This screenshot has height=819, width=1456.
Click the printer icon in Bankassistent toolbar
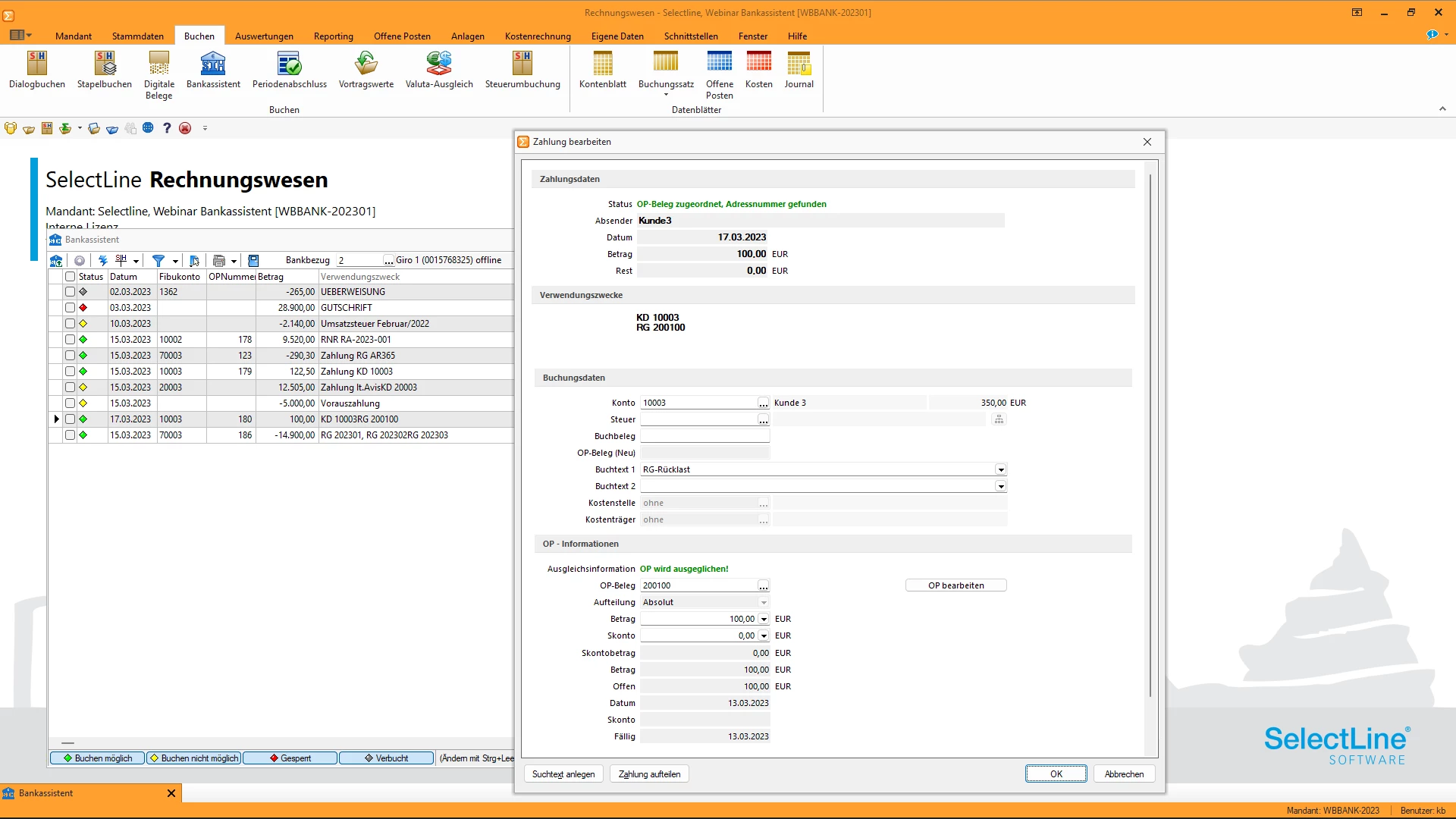coord(219,260)
